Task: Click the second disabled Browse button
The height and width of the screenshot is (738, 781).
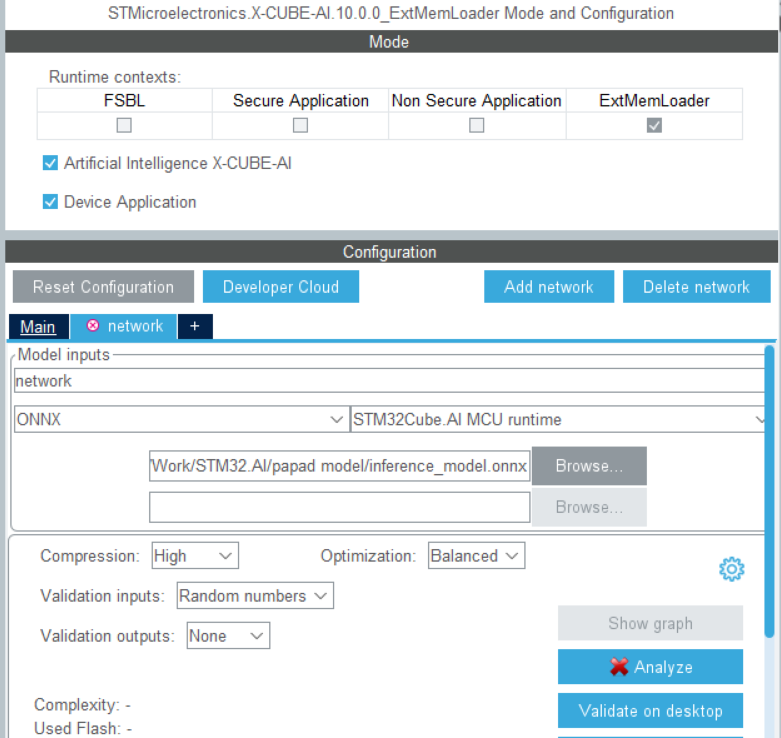Action: pyautogui.click(x=589, y=507)
